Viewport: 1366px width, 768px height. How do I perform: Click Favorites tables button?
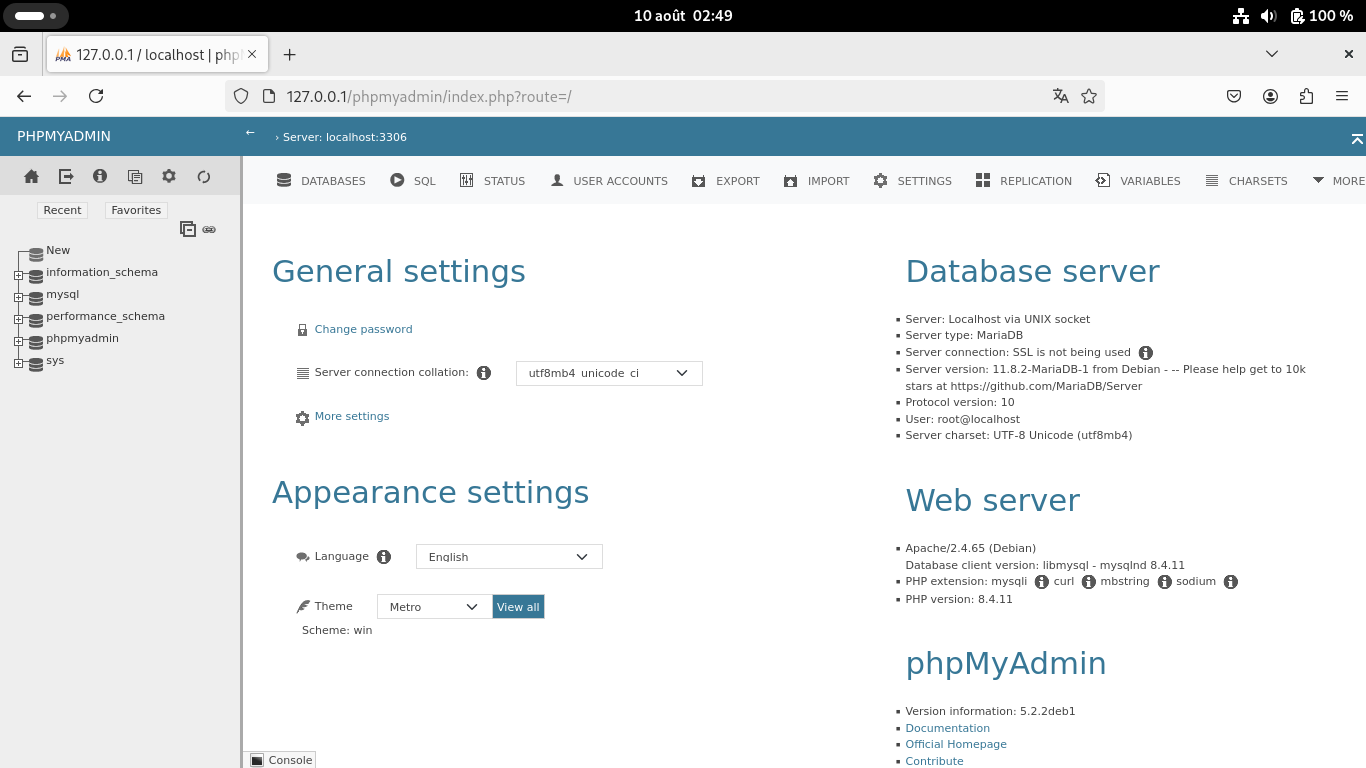pos(136,210)
